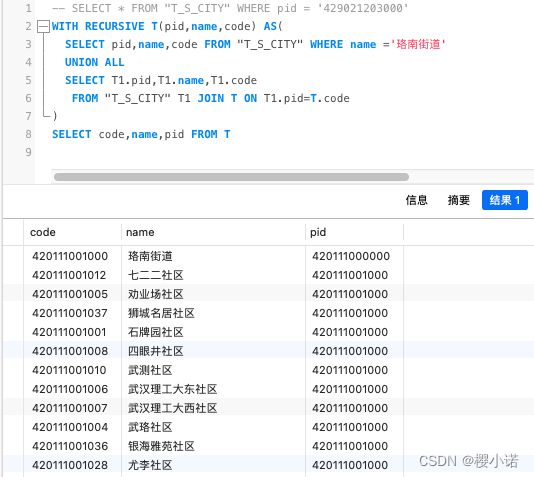Select code cell 420111001037
The height and width of the screenshot is (477, 534).
tap(70, 313)
